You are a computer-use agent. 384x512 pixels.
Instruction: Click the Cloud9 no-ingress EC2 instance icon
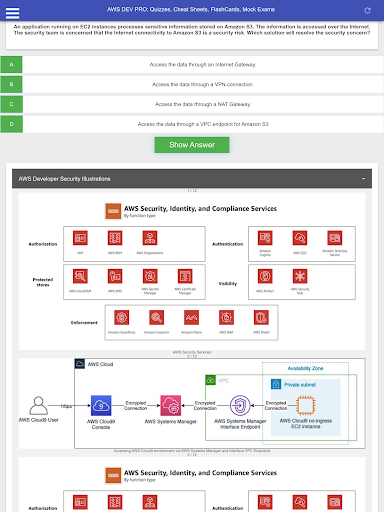click(306, 405)
